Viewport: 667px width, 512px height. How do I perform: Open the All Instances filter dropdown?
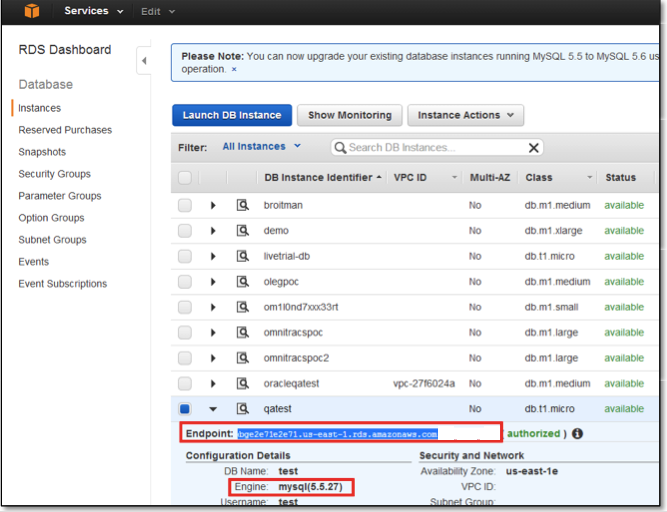(262, 146)
